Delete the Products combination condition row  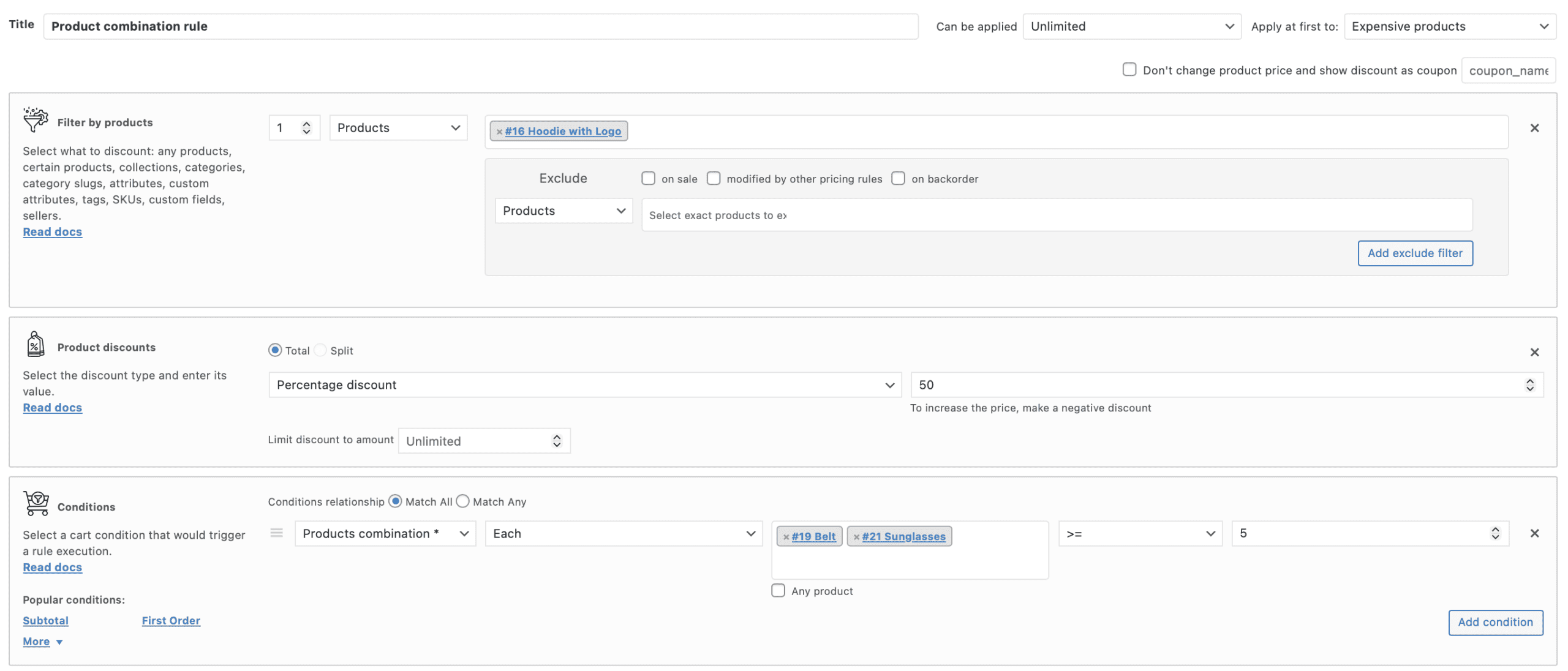point(1534,533)
